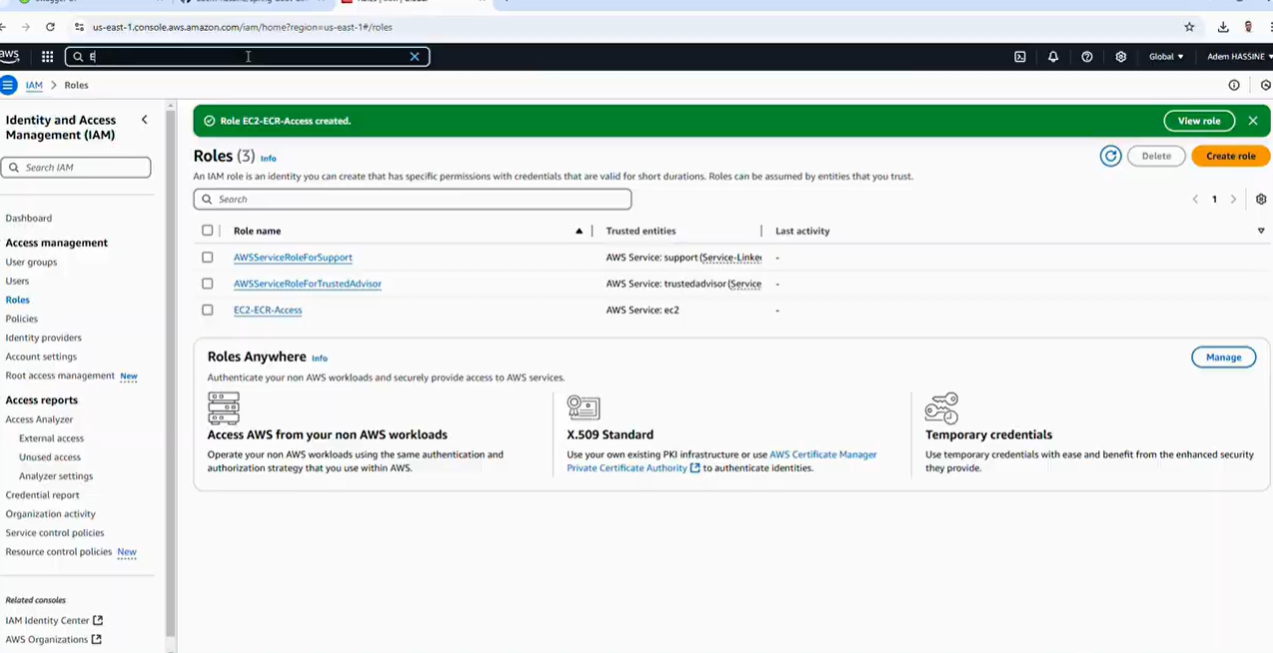Select all roles checkbox in header

[x=207, y=231]
